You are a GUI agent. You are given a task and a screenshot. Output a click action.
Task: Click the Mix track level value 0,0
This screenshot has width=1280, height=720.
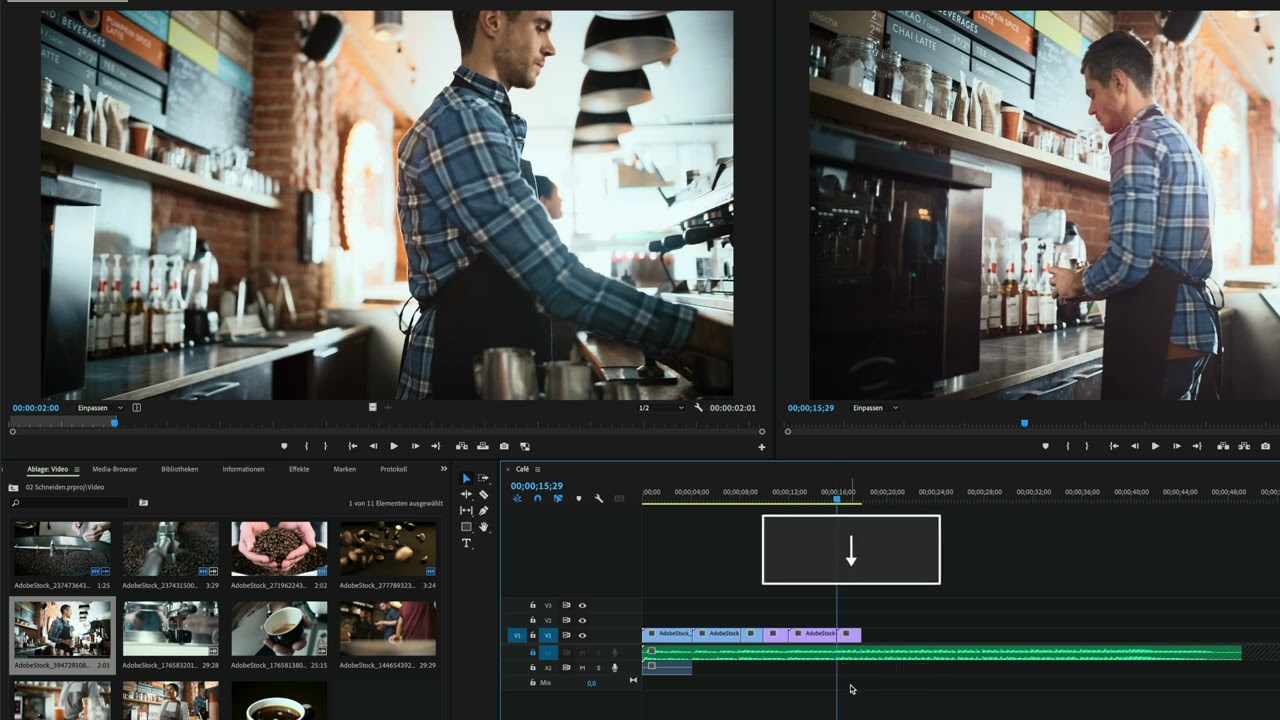[x=591, y=683]
